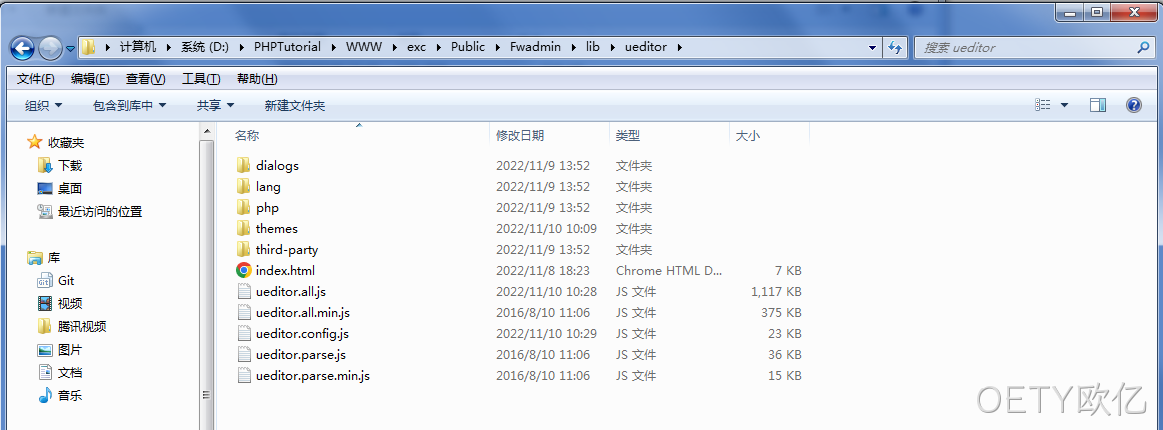The height and width of the screenshot is (430, 1163).
Task: Click 新建文件夹 button
Action: [x=294, y=105]
